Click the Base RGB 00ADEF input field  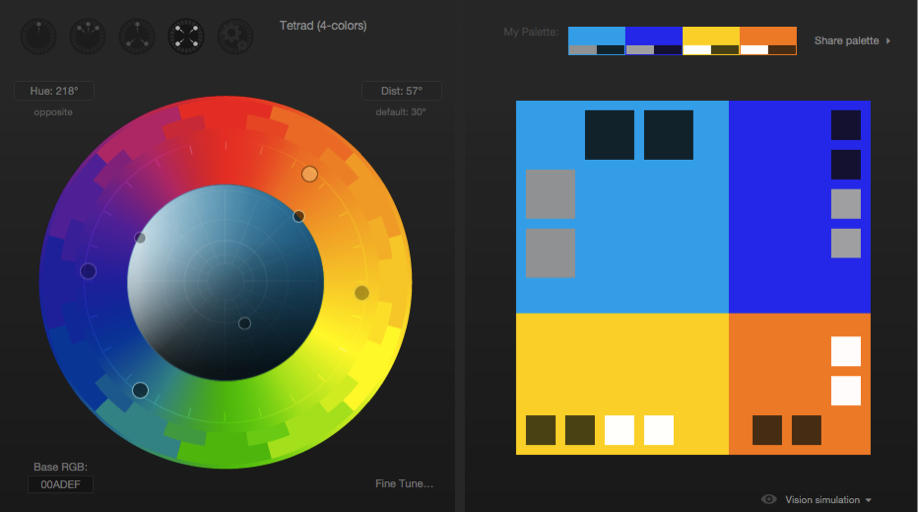point(60,484)
